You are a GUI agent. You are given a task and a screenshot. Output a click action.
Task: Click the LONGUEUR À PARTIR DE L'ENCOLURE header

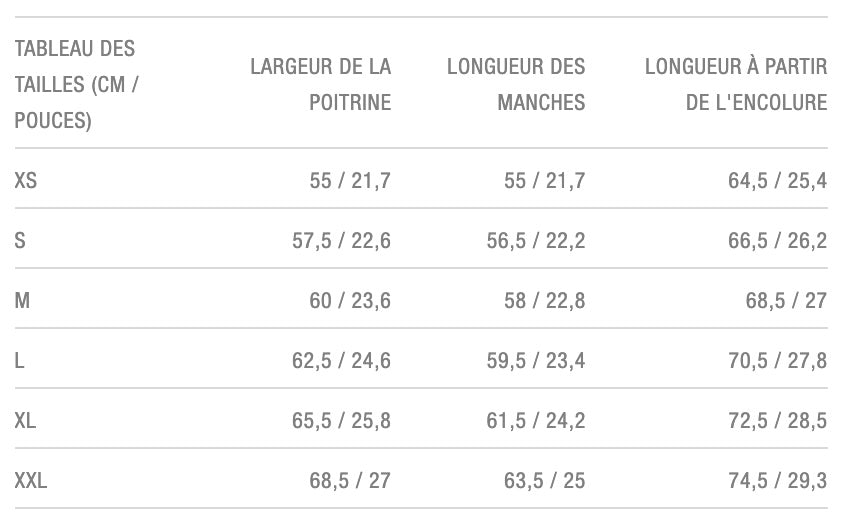(x=736, y=85)
